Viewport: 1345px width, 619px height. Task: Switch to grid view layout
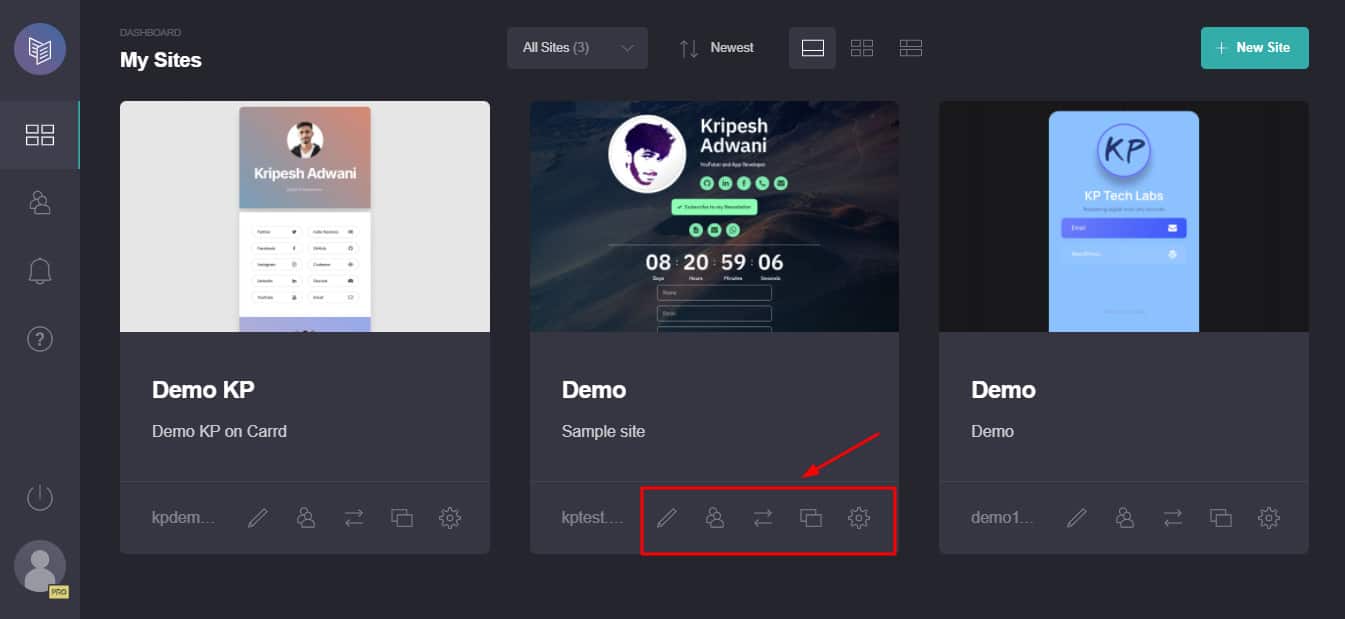(862, 48)
